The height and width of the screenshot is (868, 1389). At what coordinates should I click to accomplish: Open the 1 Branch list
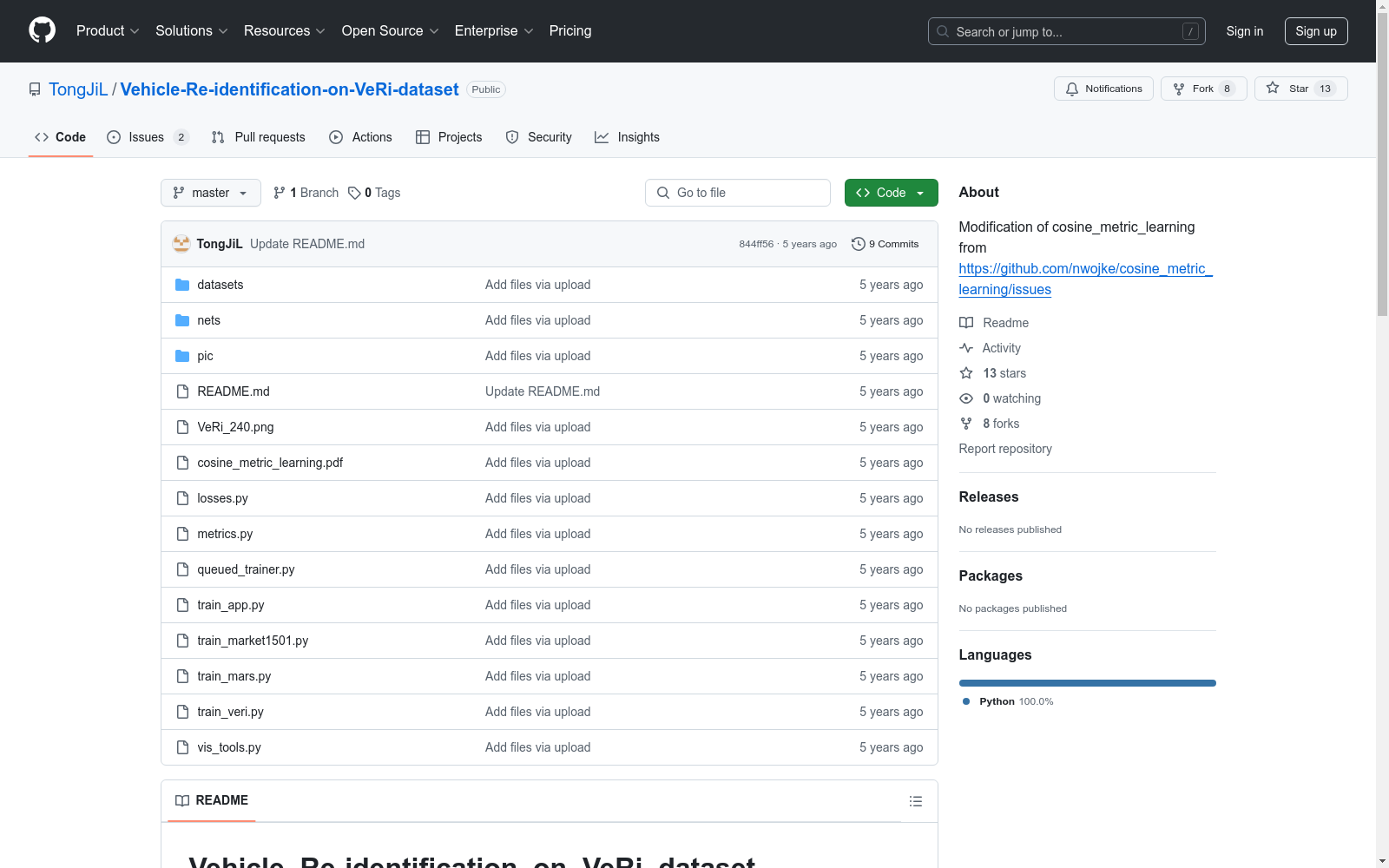pyautogui.click(x=306, y=193)
